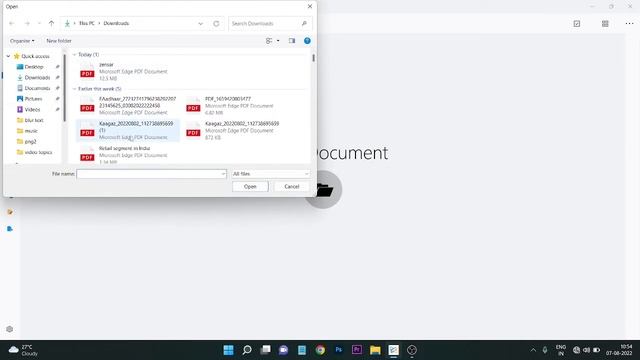
Task: Click Downloads in the address path
Action: [x=116, y=24]
